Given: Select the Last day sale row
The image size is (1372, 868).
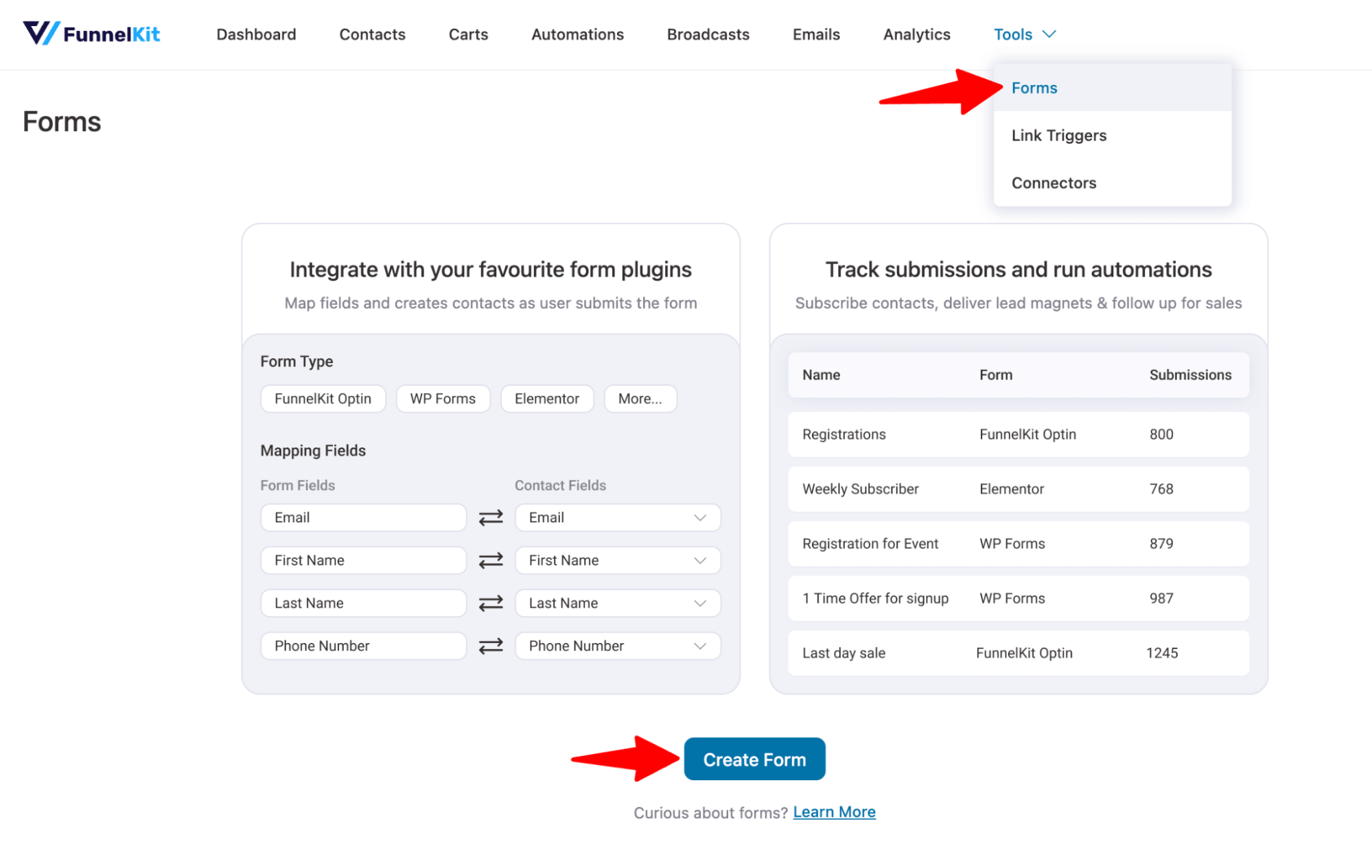Looking at the screenshot, I should coord(1019,653).
